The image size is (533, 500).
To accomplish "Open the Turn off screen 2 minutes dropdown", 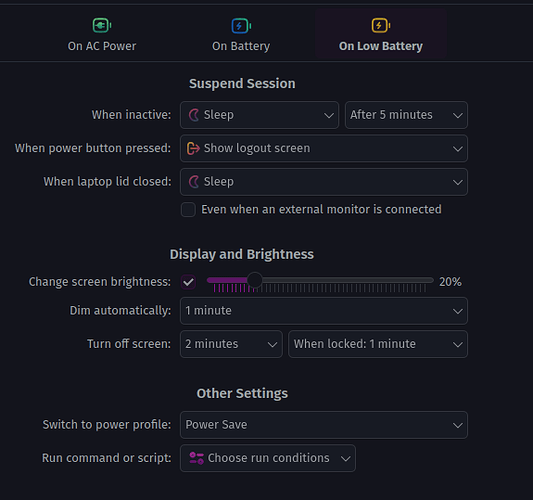I will [x=231, y=344].
